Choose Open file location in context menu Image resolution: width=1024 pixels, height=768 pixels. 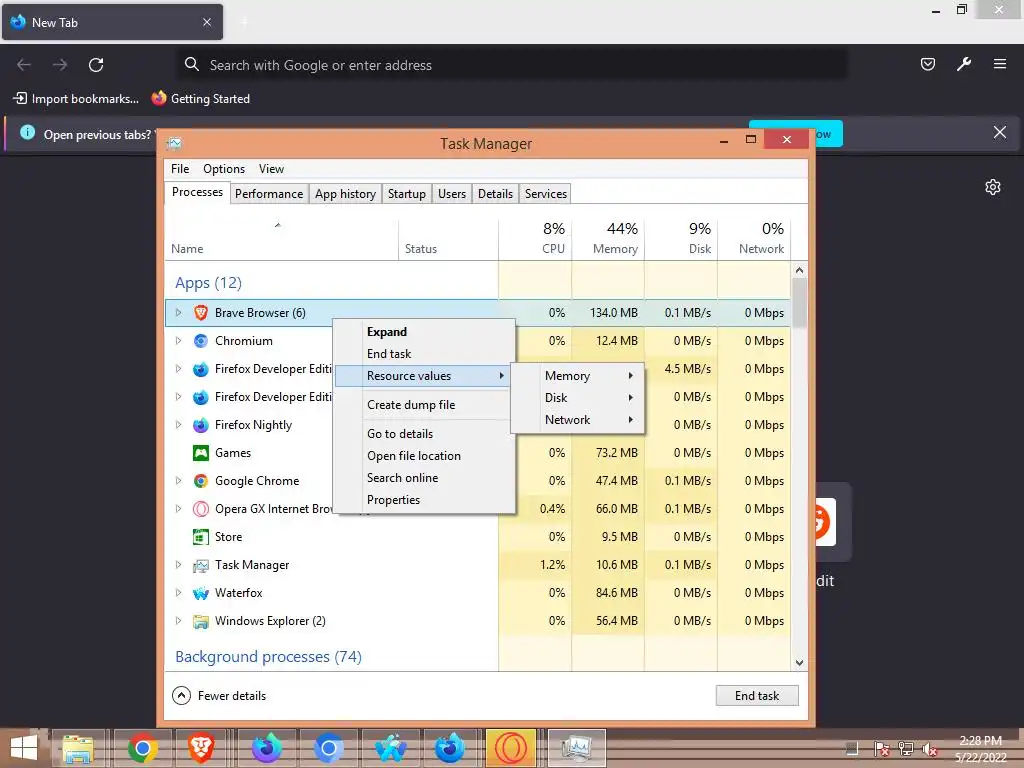pos(424,456)
